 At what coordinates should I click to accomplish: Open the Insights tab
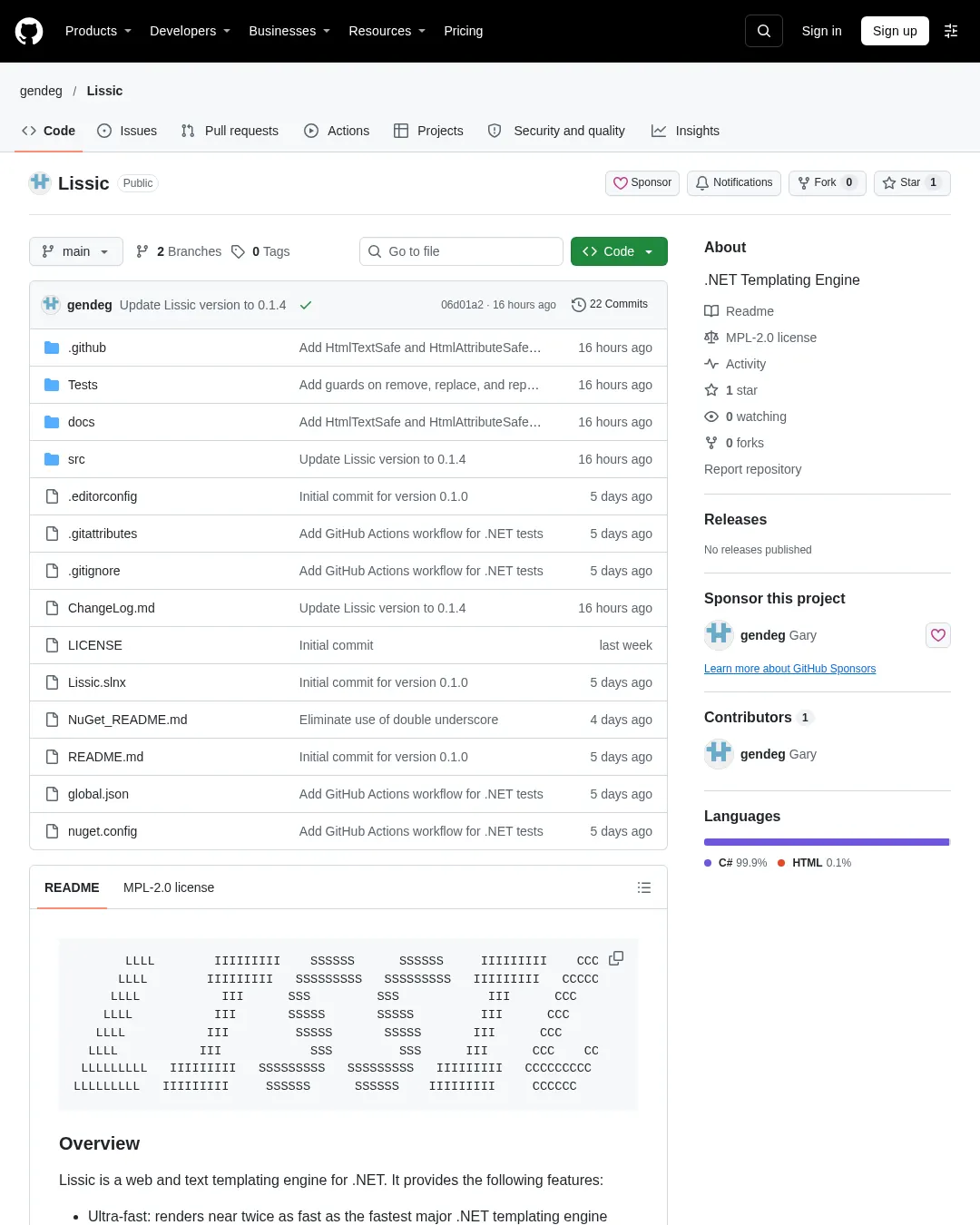[x=685, y=131]
